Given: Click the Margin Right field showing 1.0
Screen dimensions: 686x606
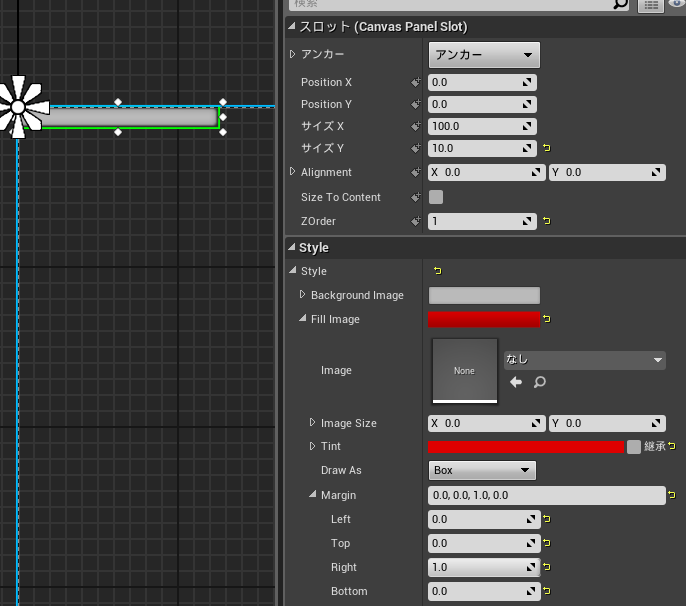Looking at the screenshot, I should click(x=484, y=567).
